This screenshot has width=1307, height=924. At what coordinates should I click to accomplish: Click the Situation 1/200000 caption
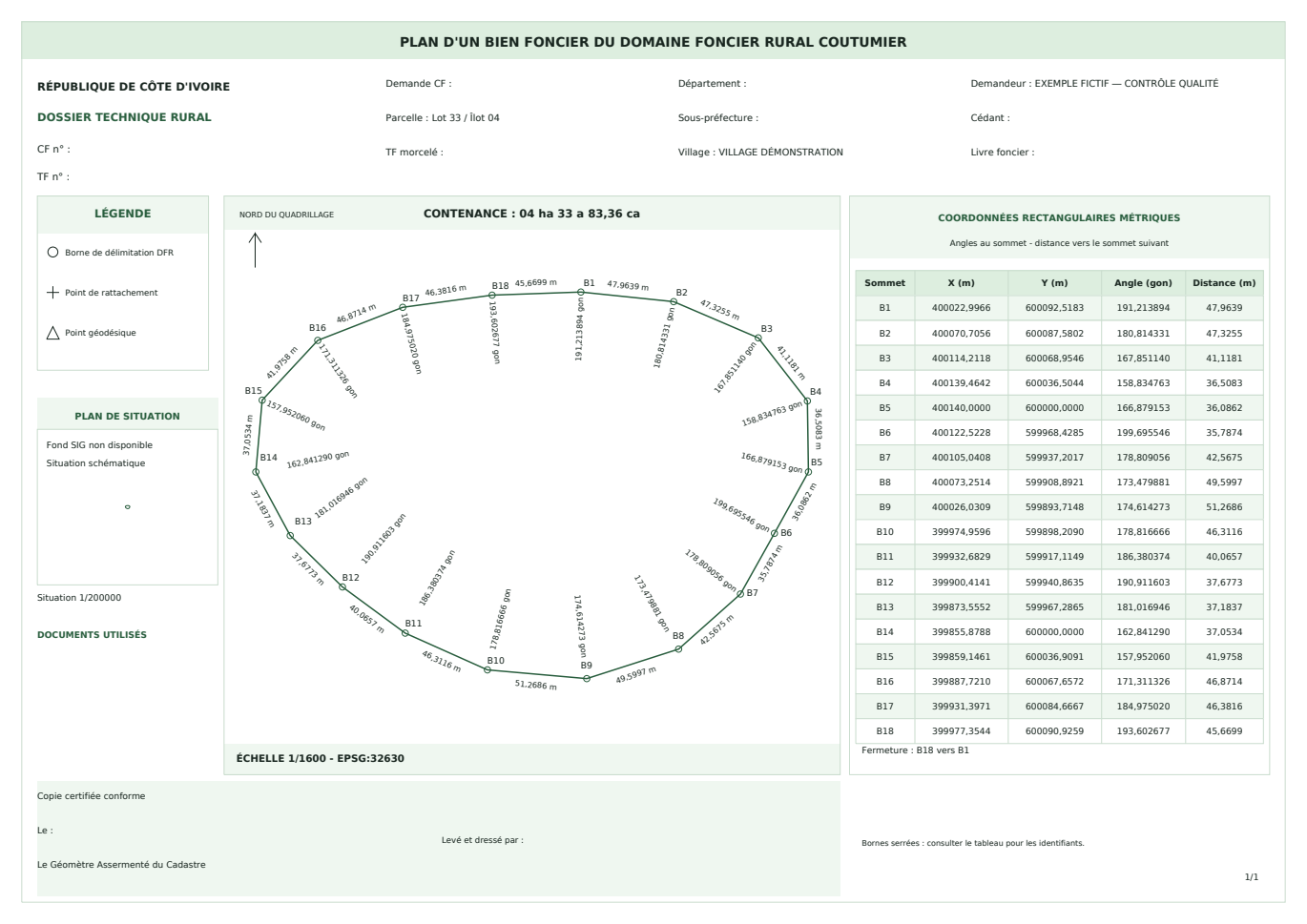[x=79, y=598]
